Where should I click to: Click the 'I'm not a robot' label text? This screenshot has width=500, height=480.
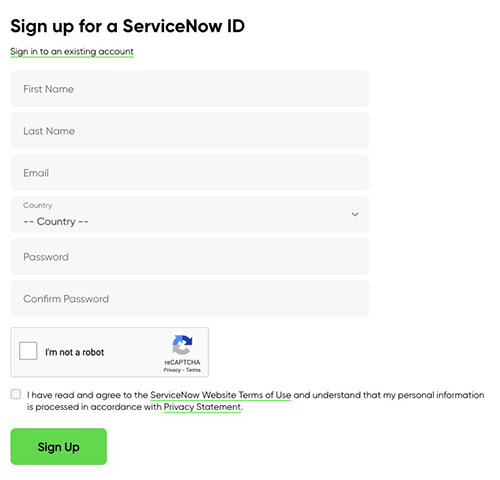[x=75, y=352]
